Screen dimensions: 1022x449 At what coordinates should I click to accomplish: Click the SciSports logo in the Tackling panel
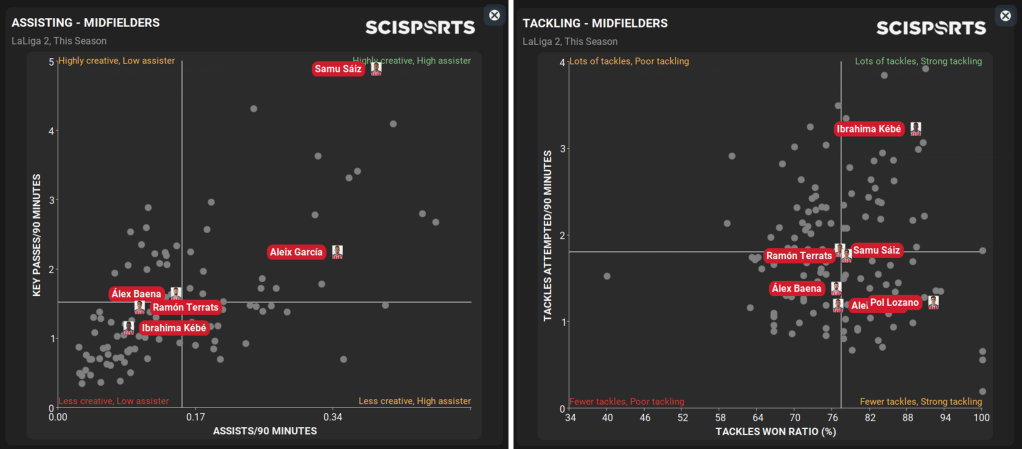929,28
